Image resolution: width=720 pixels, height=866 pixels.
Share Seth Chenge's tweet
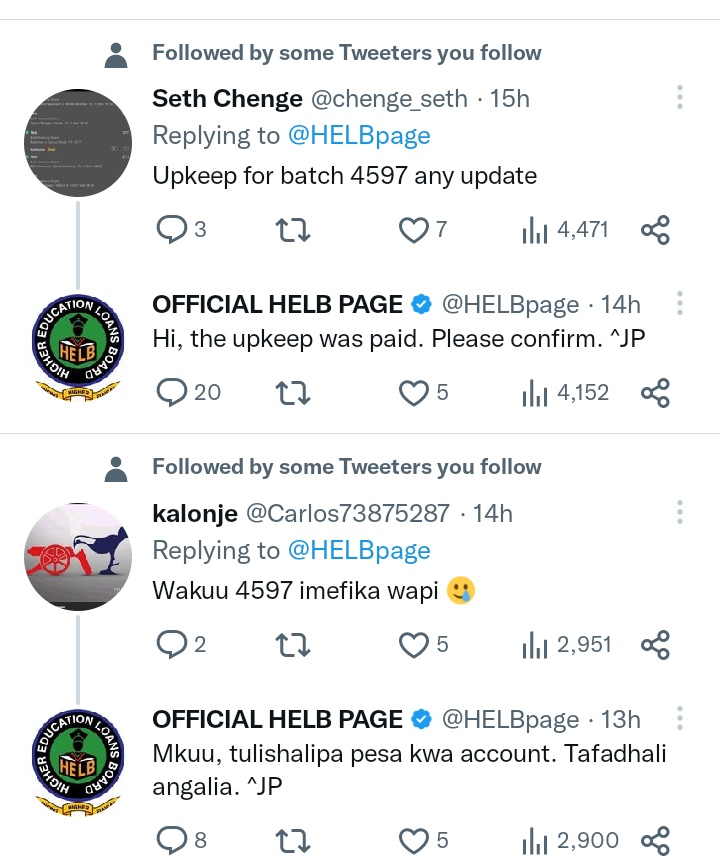(x=655, y=230)
